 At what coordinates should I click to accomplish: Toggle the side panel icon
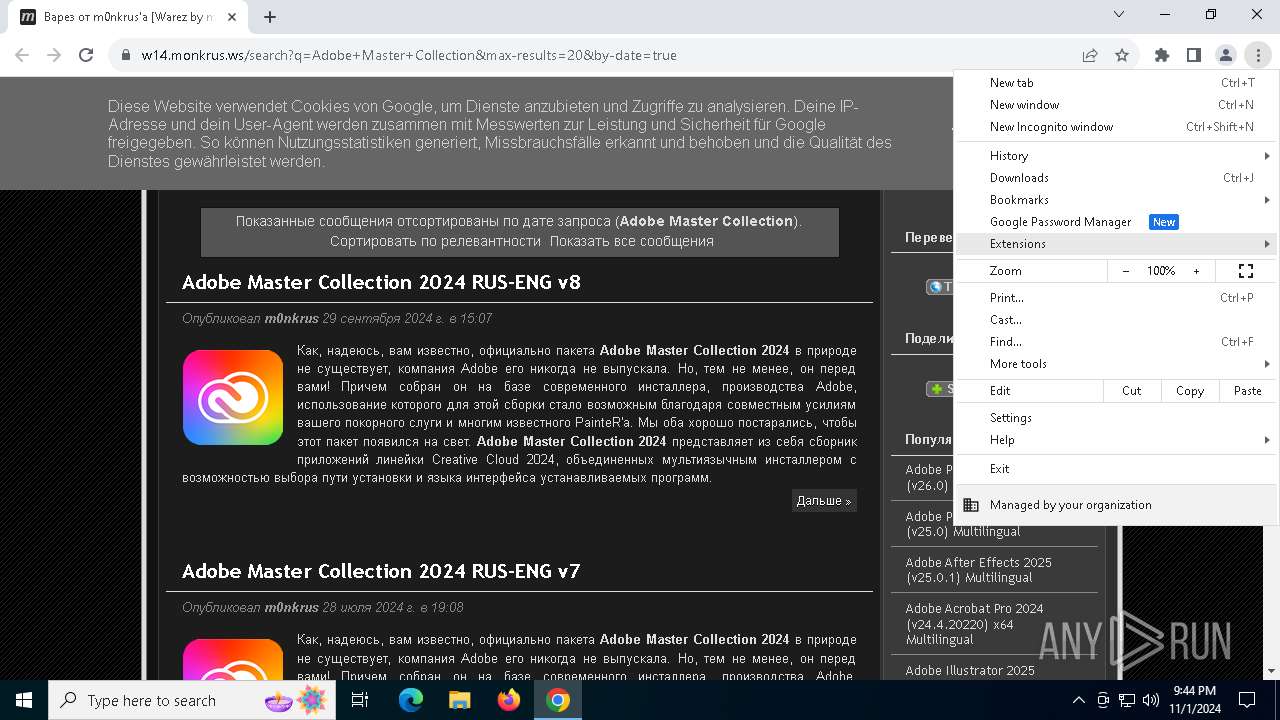pyautogui.click(x=1194, y=55)
